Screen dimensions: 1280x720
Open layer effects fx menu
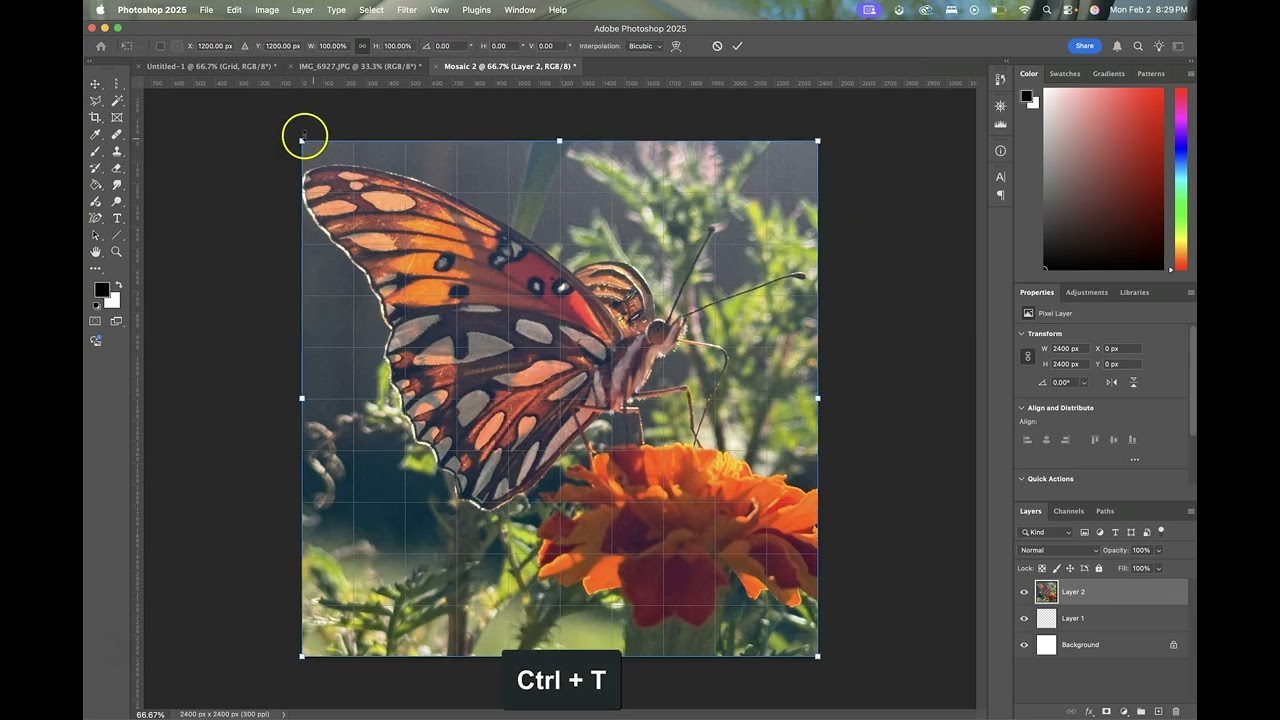pyautogui.click(x=1089, y=711)
